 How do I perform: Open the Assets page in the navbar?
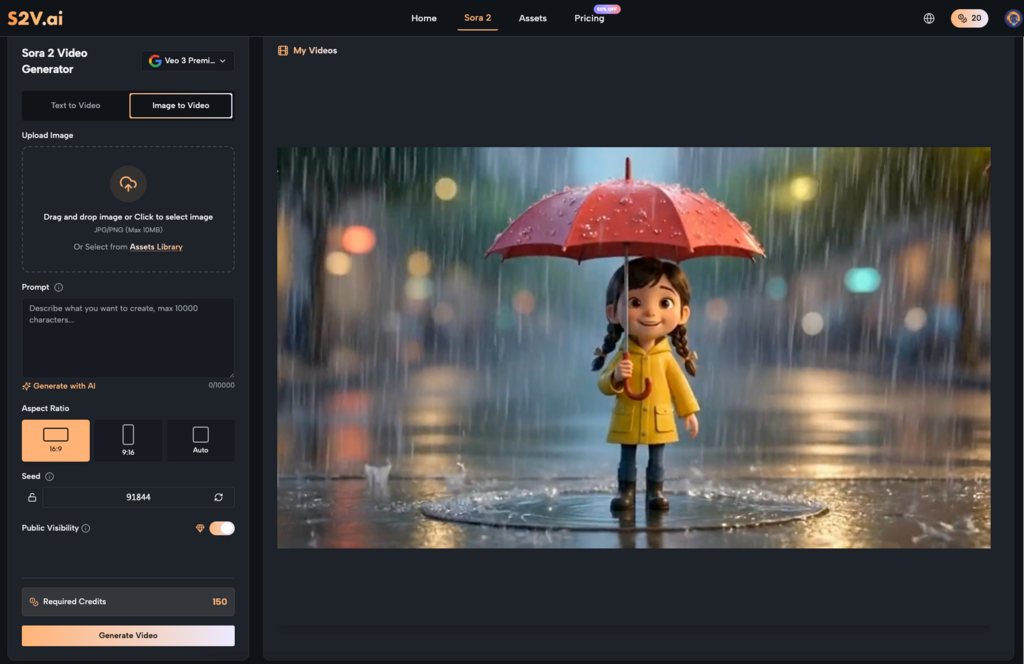pos(532,18)
